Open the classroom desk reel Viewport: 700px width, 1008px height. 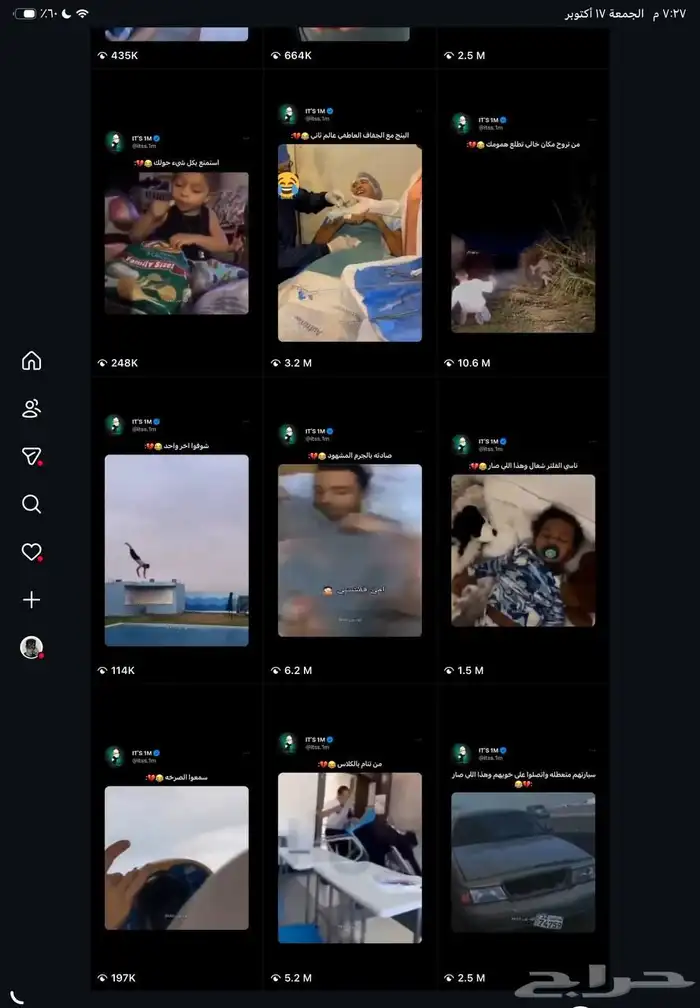[349, 858]
